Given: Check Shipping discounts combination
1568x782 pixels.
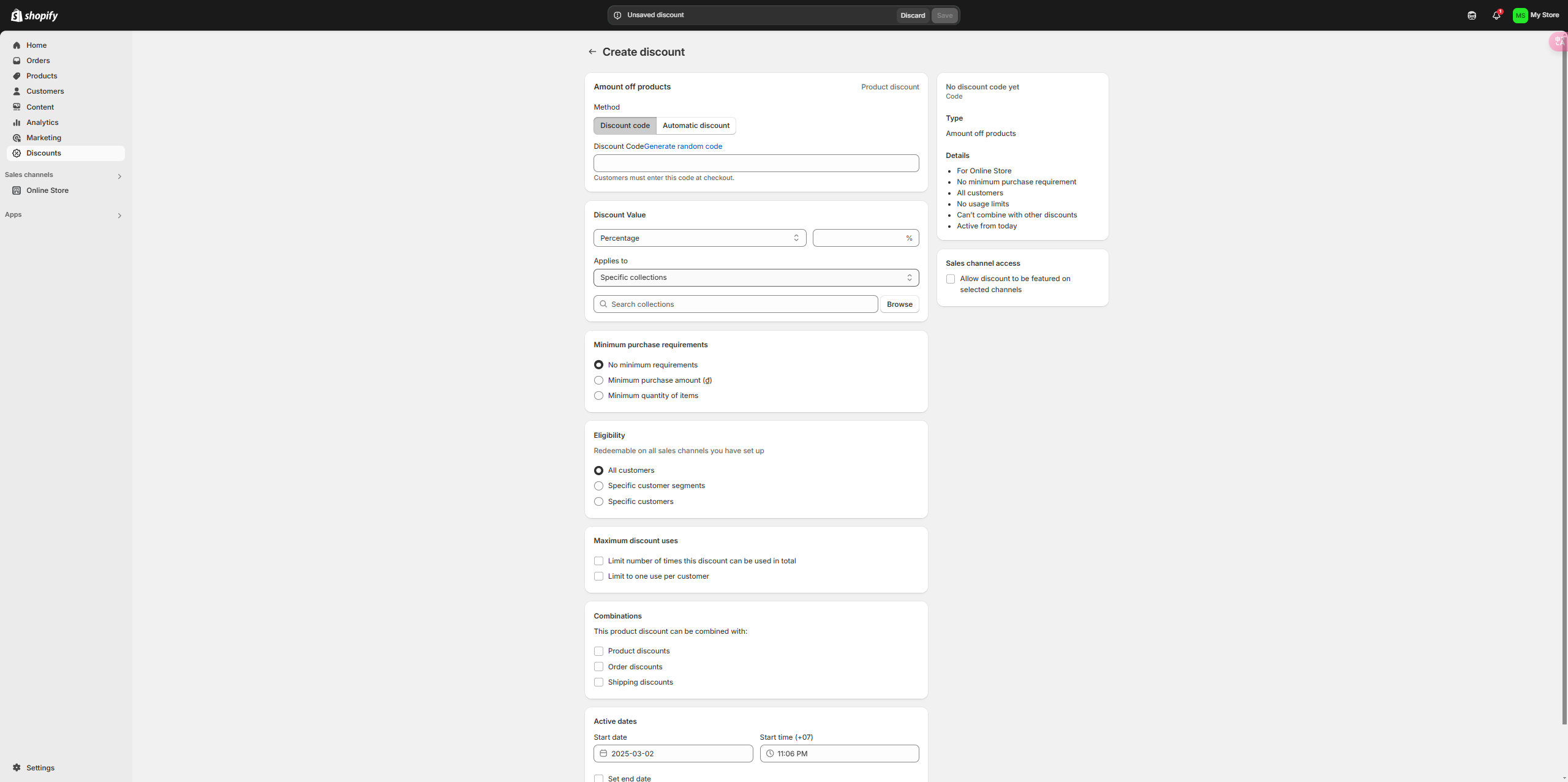Looking at the screenshot, I should [x=598, y=682].
